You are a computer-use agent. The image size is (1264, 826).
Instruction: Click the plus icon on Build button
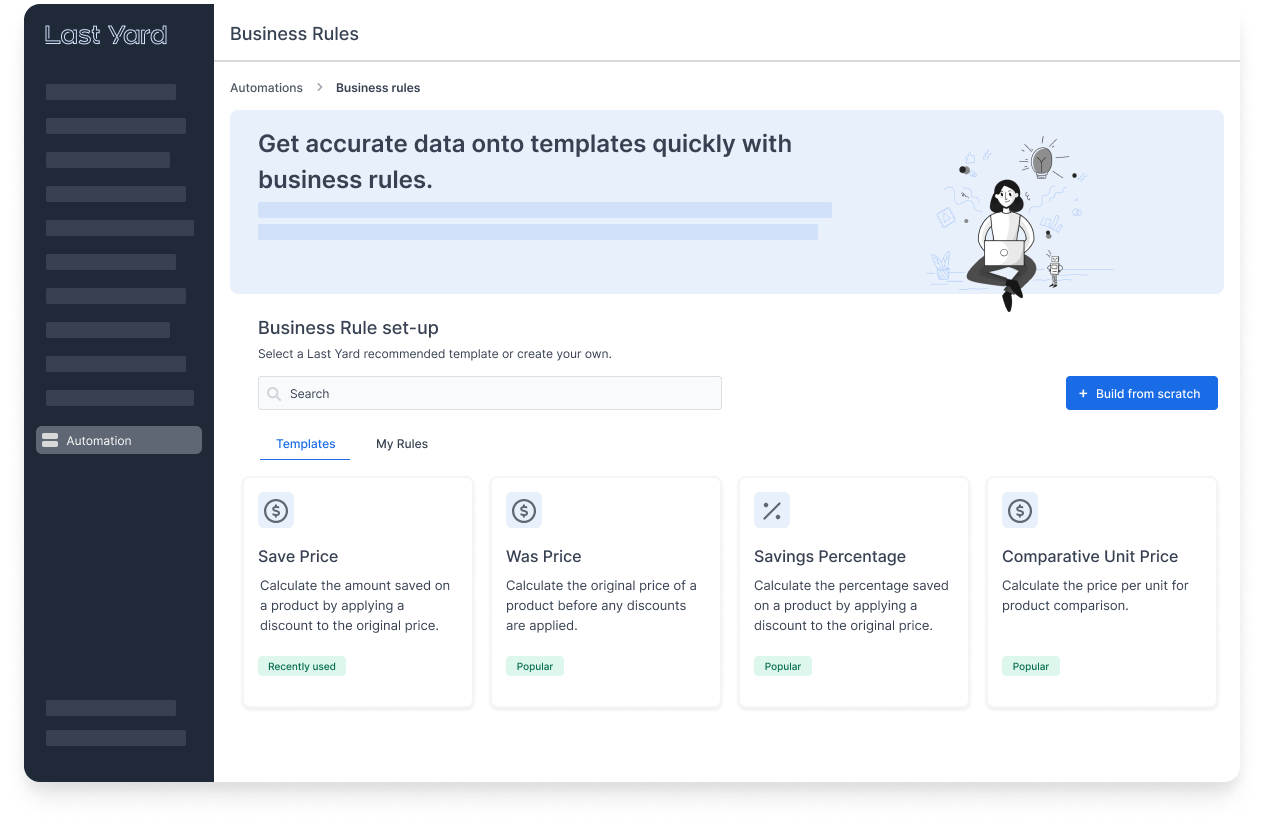(1083, 394)
